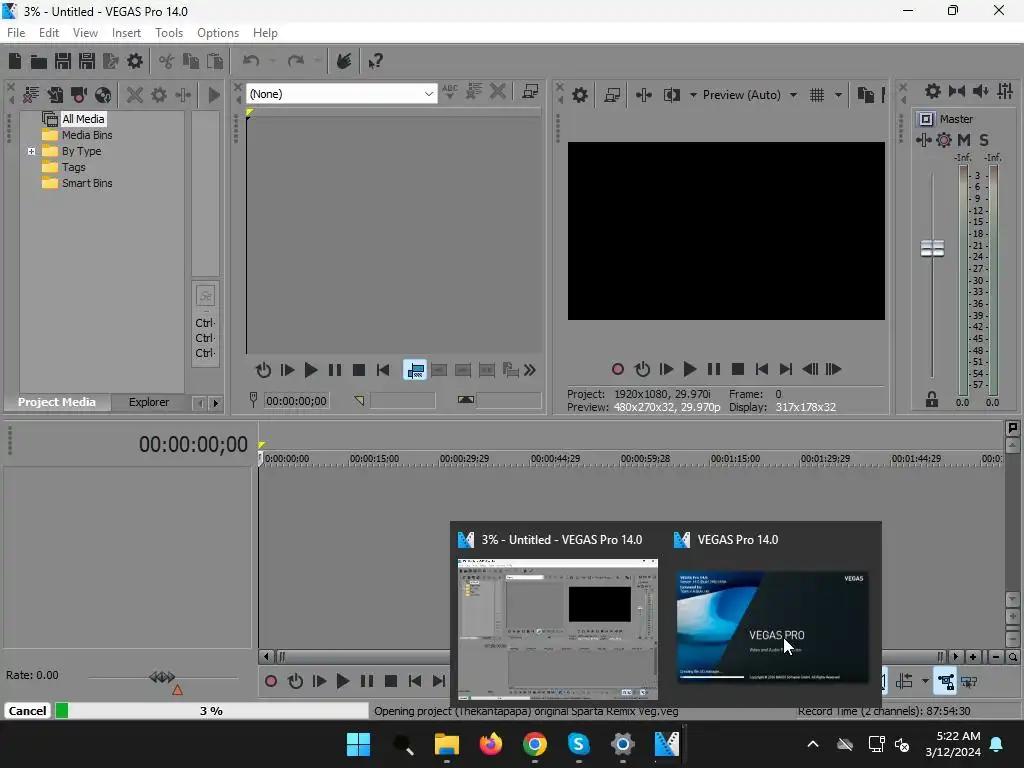
Task: Click Remove Selected Media X icon
Action: coord(135,95)
